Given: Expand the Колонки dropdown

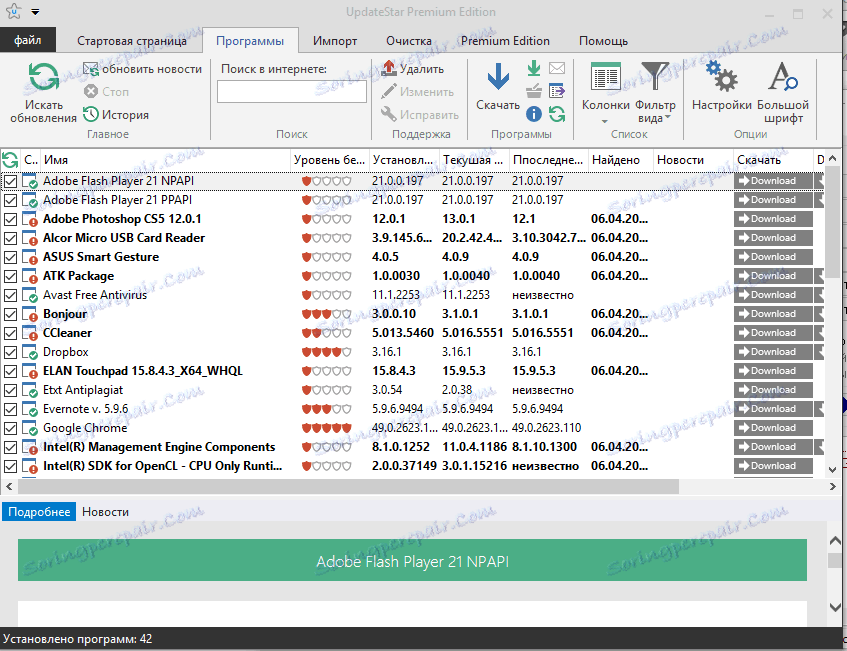Looking at the screenshot, I should (605, 121).
